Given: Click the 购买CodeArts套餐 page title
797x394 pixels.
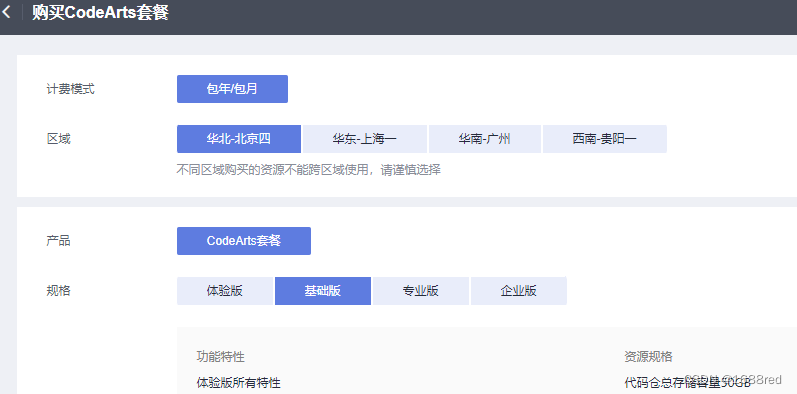Looking at the screenshot, I should [x=101, y=13].
